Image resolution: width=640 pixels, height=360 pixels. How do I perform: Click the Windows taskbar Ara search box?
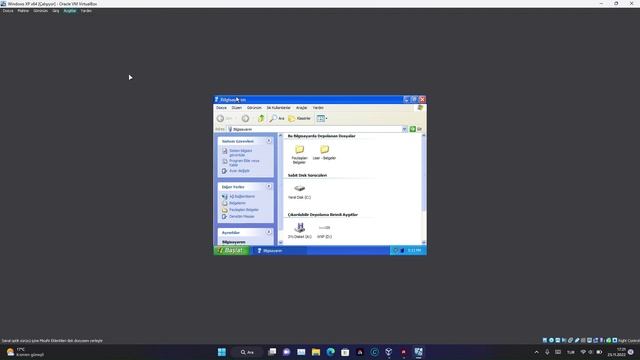(248, 352)
